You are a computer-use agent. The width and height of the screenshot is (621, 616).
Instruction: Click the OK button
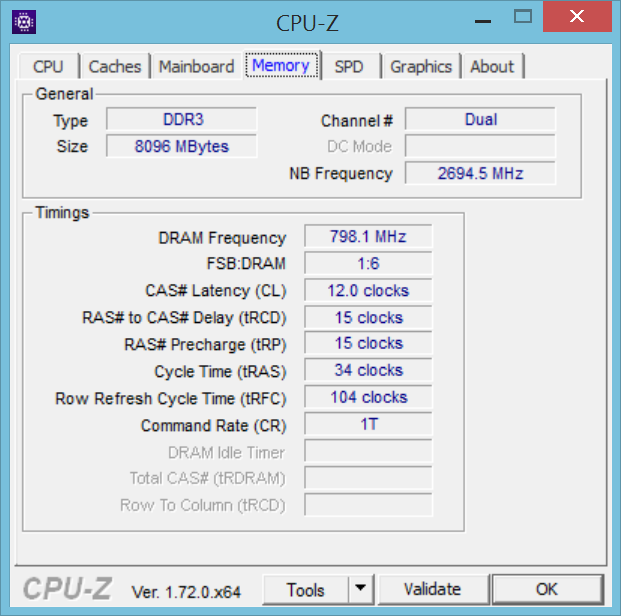(547, 589)
